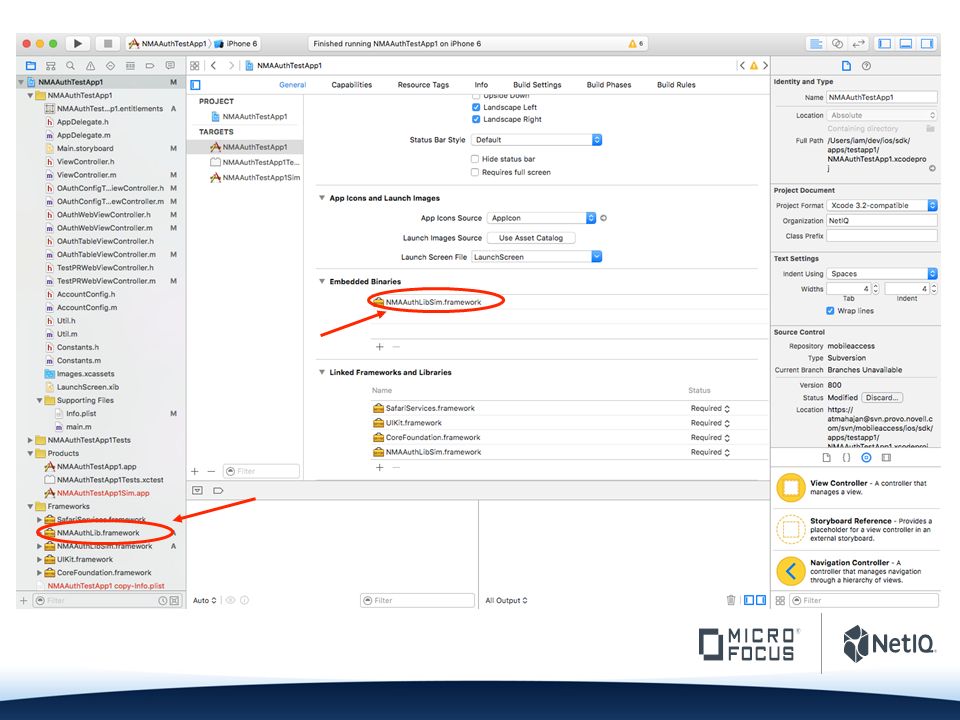Open App Icons Source dropdown
This screenshot has height=720, width=960.
[541, 218]
